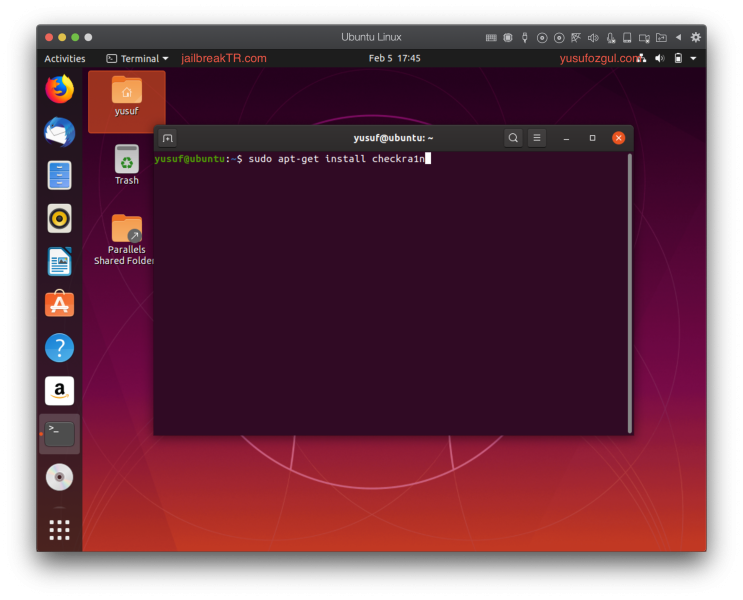Launch the Amazon dock shortcut

pos(60,391)
